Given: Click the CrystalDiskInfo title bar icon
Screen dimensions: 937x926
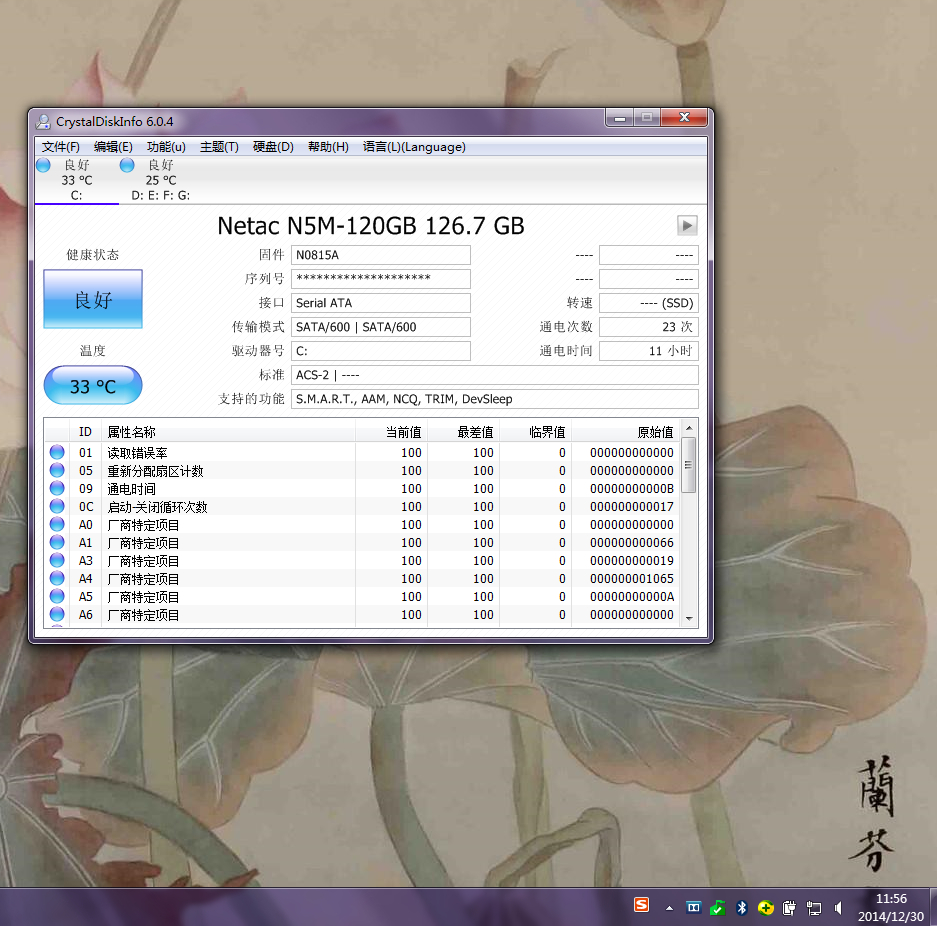Looking at the screenshot, I should pyautogui.click(x=43, y=121).
